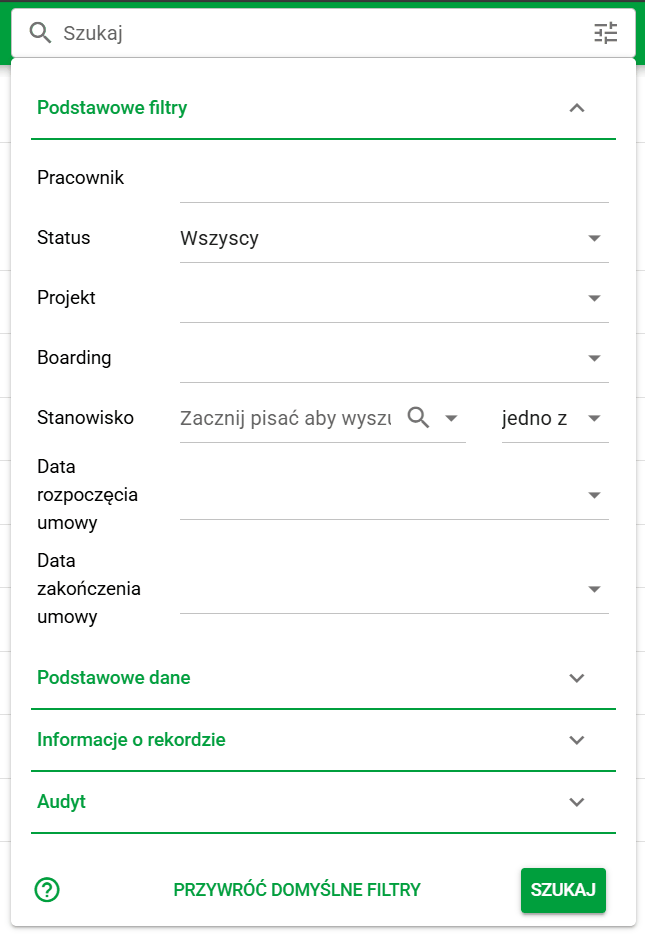Screen dimensions: 645x935
Task: Open the Data rozpoczęcia umowy dropdown
Action: tap(594, 494)
